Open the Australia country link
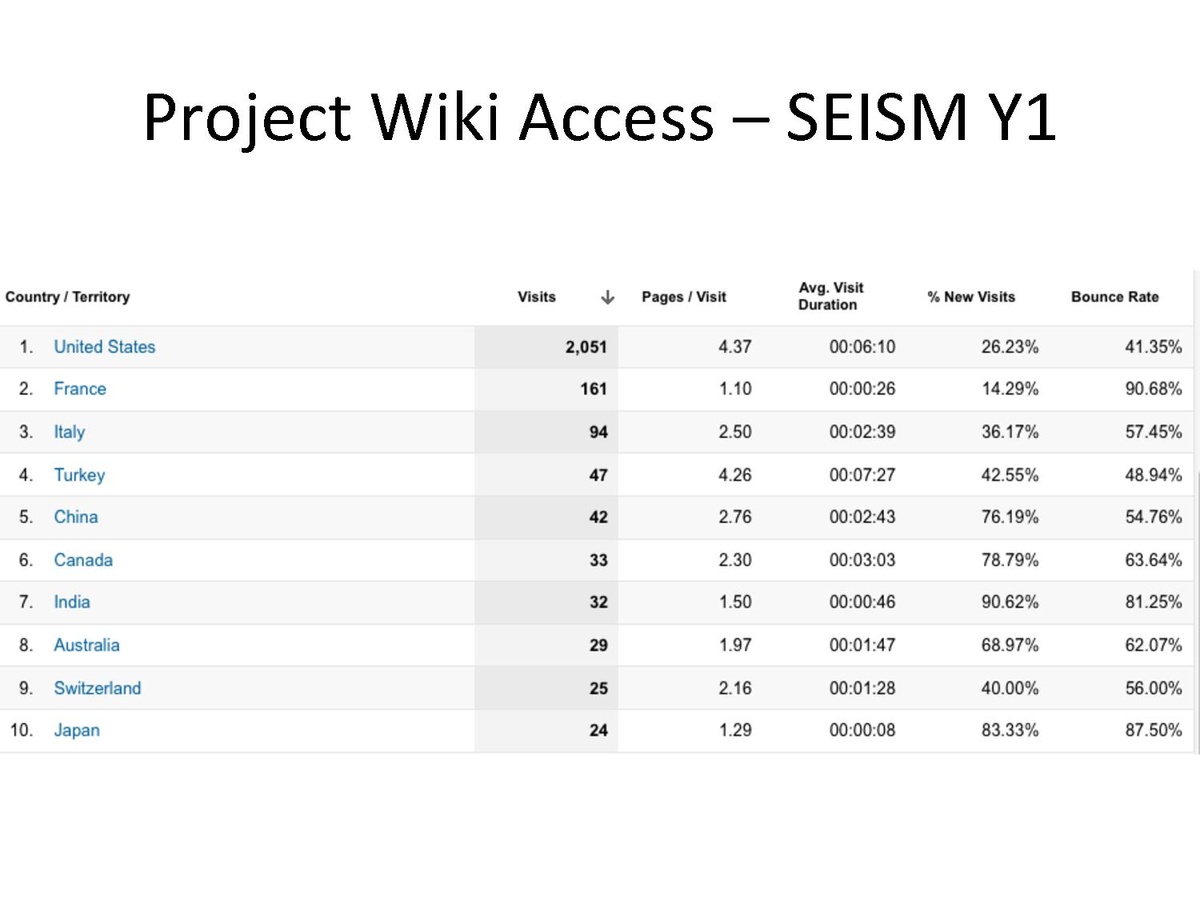The width and height of the screenshot is (1200, 900). tap(87, 645)
